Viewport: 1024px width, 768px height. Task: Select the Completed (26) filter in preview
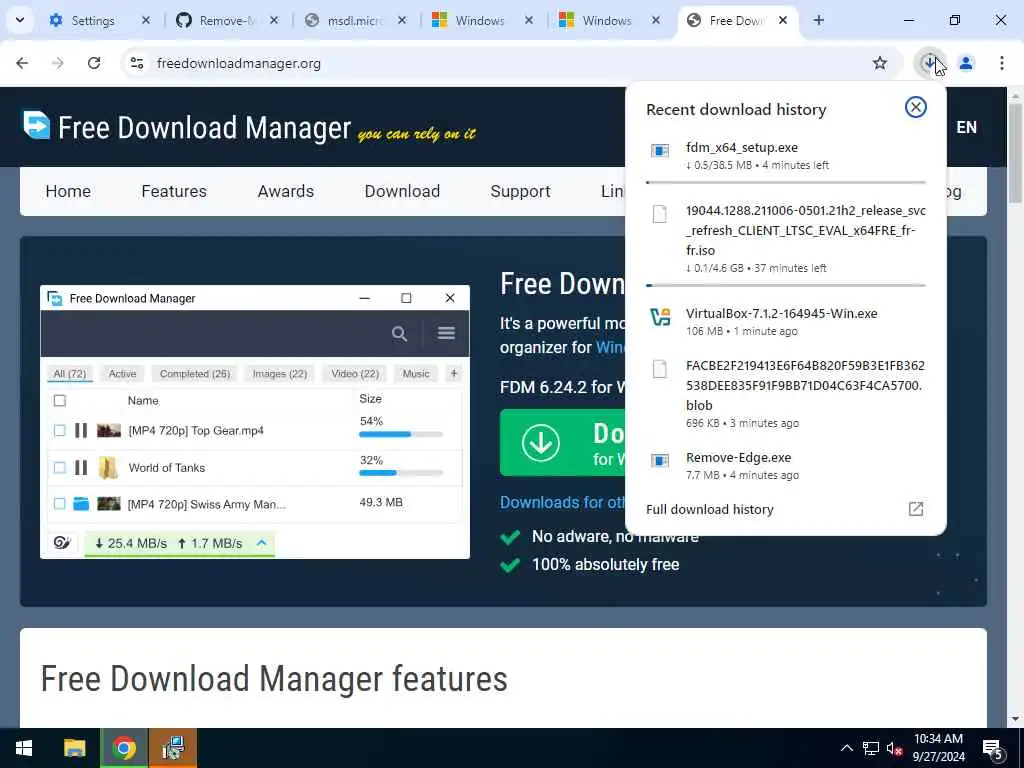195,374
